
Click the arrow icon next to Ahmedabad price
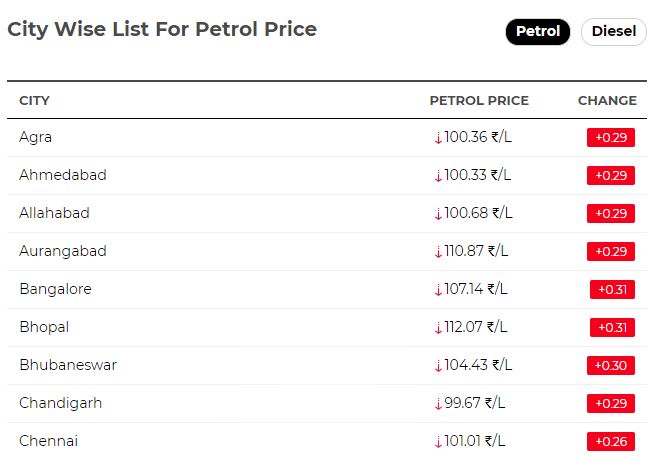[x=438, y=175]
